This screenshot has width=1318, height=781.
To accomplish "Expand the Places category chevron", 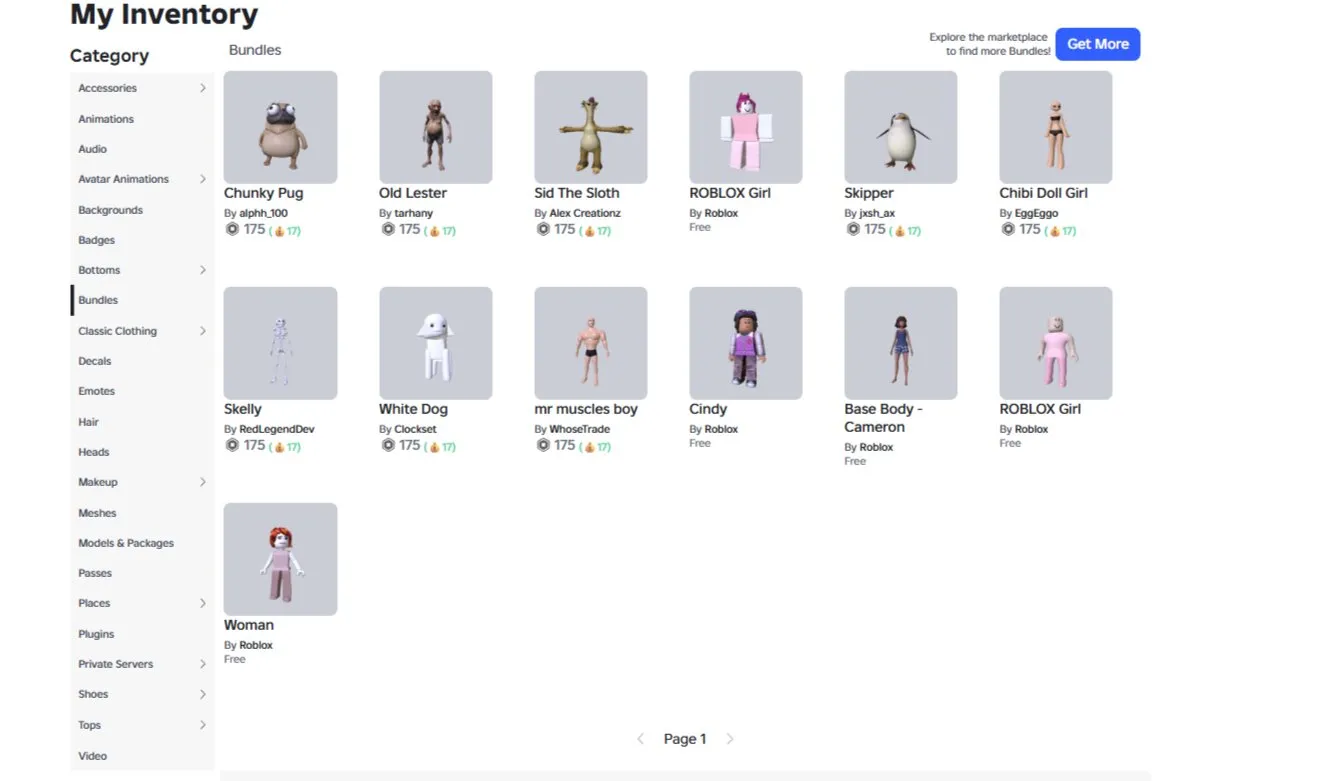I will coord(202,603).
